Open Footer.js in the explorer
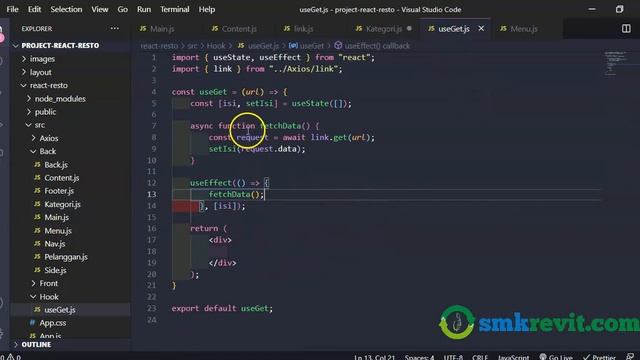 click(x=59, y=191)
